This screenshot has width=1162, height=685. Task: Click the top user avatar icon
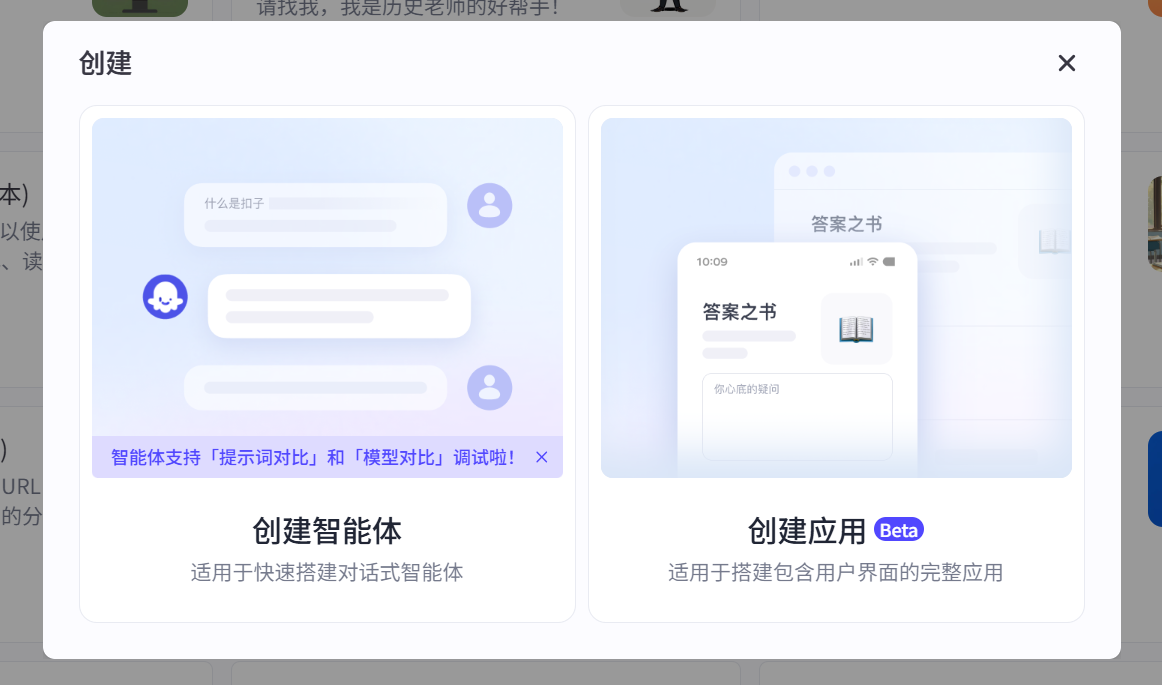(x=489, y=205)
